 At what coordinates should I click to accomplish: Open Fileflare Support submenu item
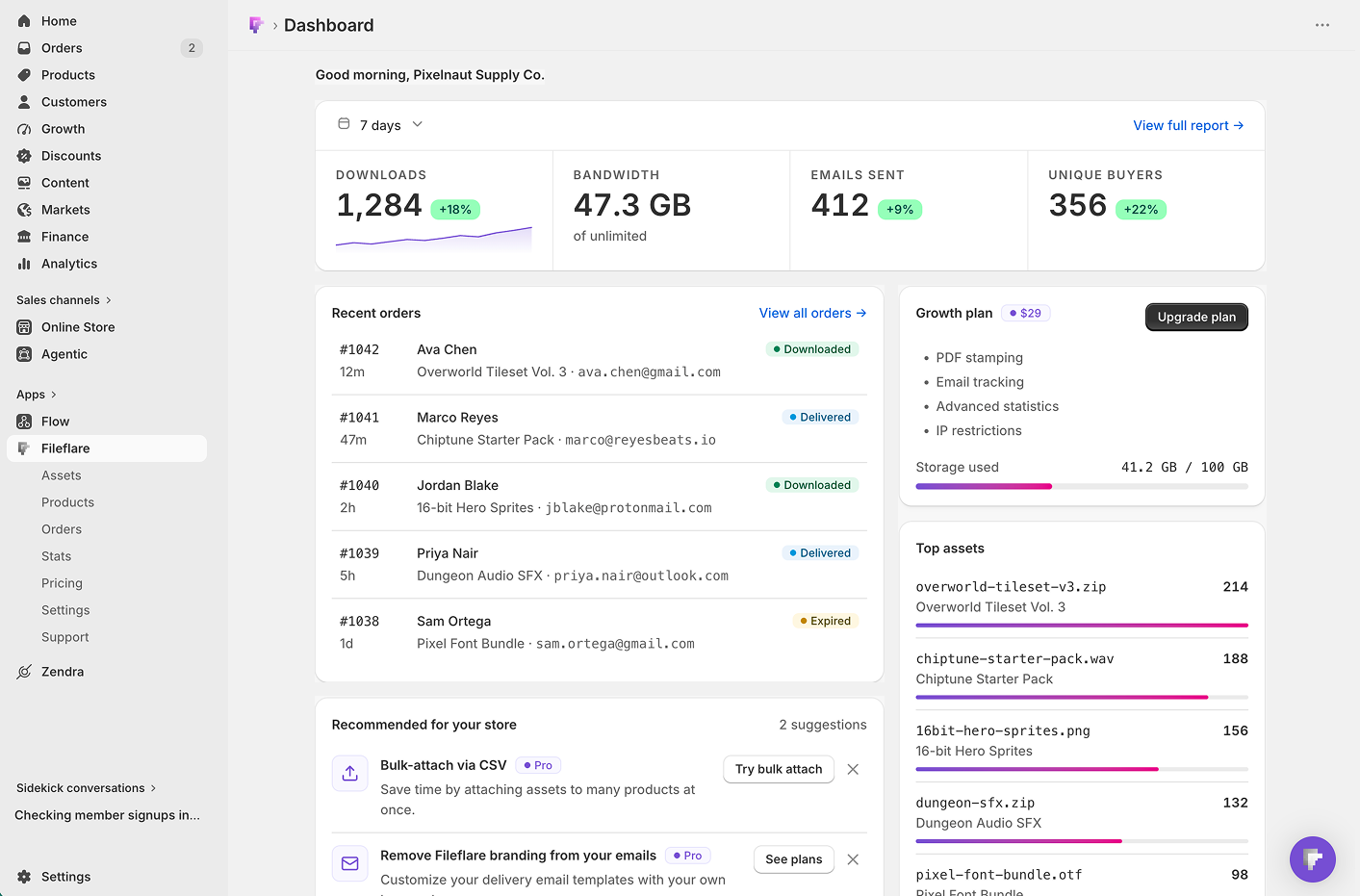(x=64, y=637)
